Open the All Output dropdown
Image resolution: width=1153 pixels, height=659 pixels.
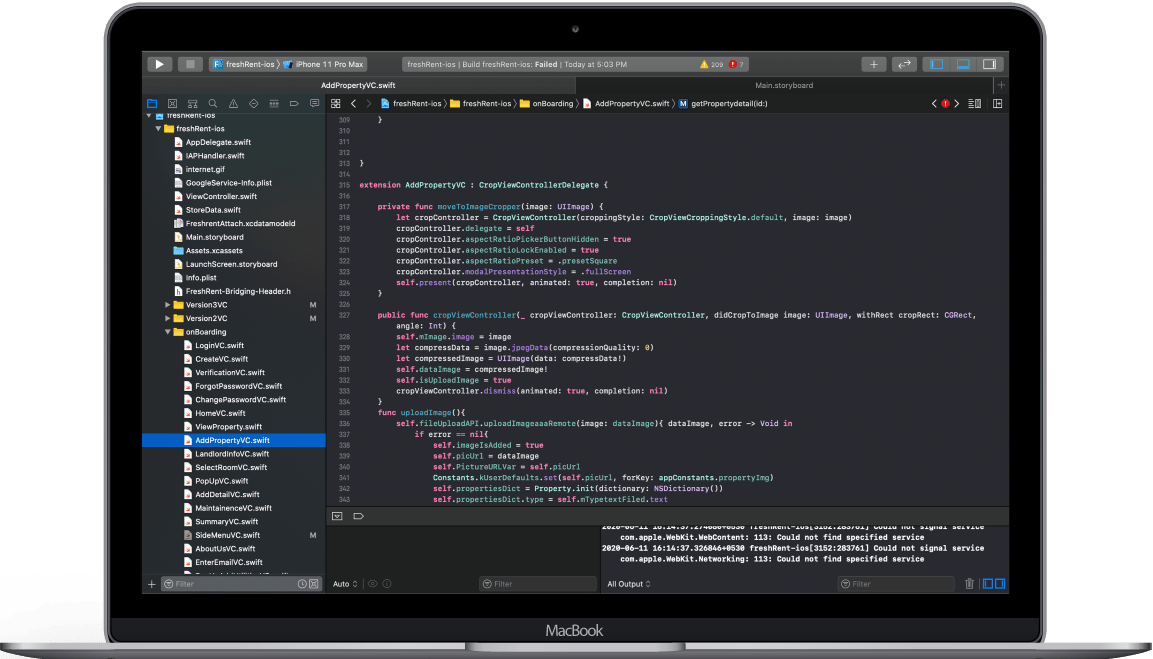click(629, 584)
